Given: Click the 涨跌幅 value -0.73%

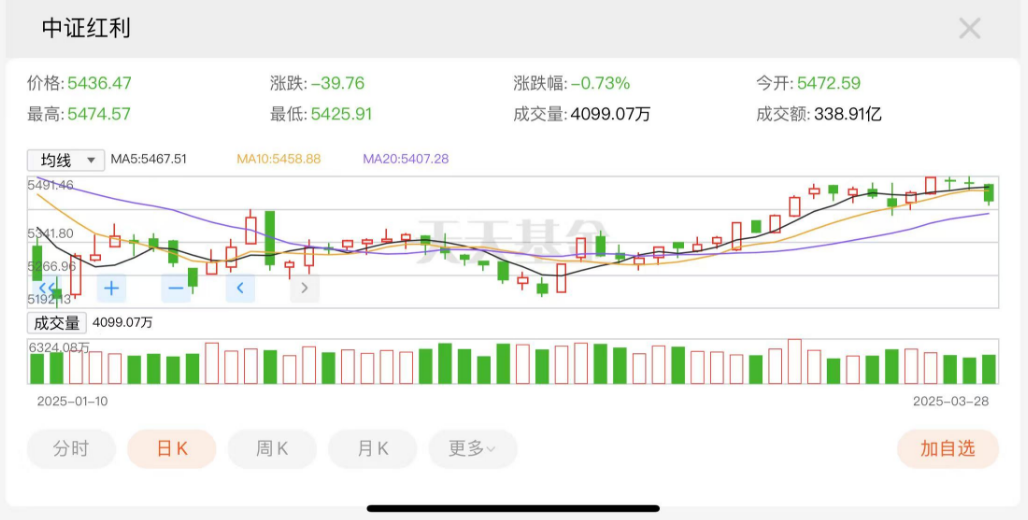Looking at the screenshot, I should pos(601,83).
